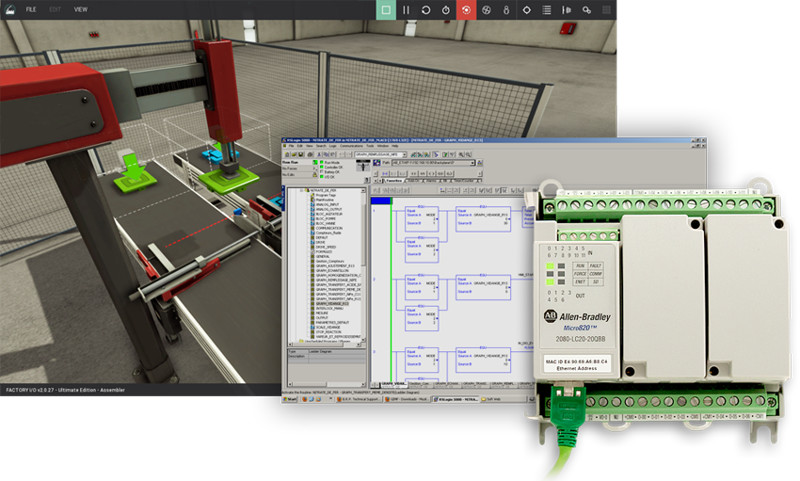Click the RSWho network browse icon
800x481 pixels.
click(x=377, y=163)
